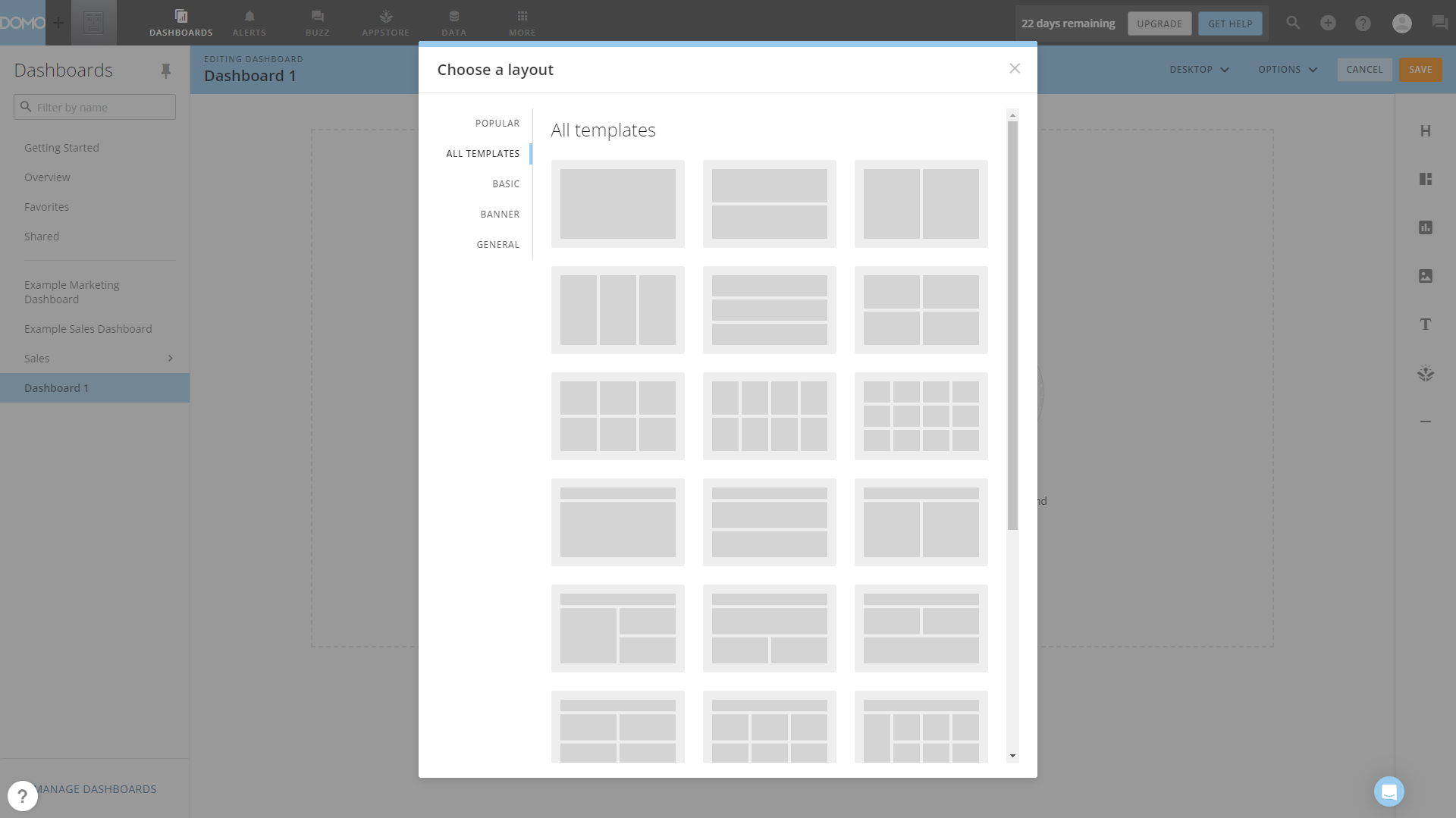
Task: Open Example Sales Dashboard
Action: tap(88, 328)
